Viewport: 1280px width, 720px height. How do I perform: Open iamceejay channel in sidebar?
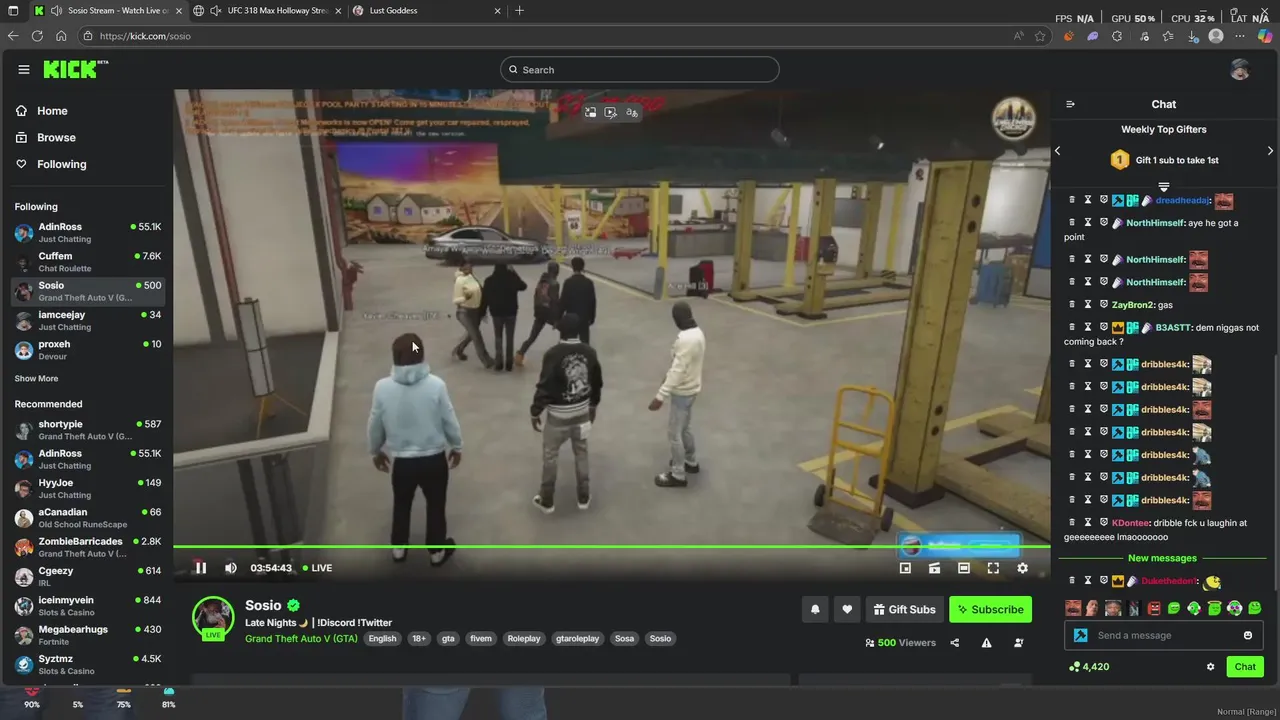(88, 320)
